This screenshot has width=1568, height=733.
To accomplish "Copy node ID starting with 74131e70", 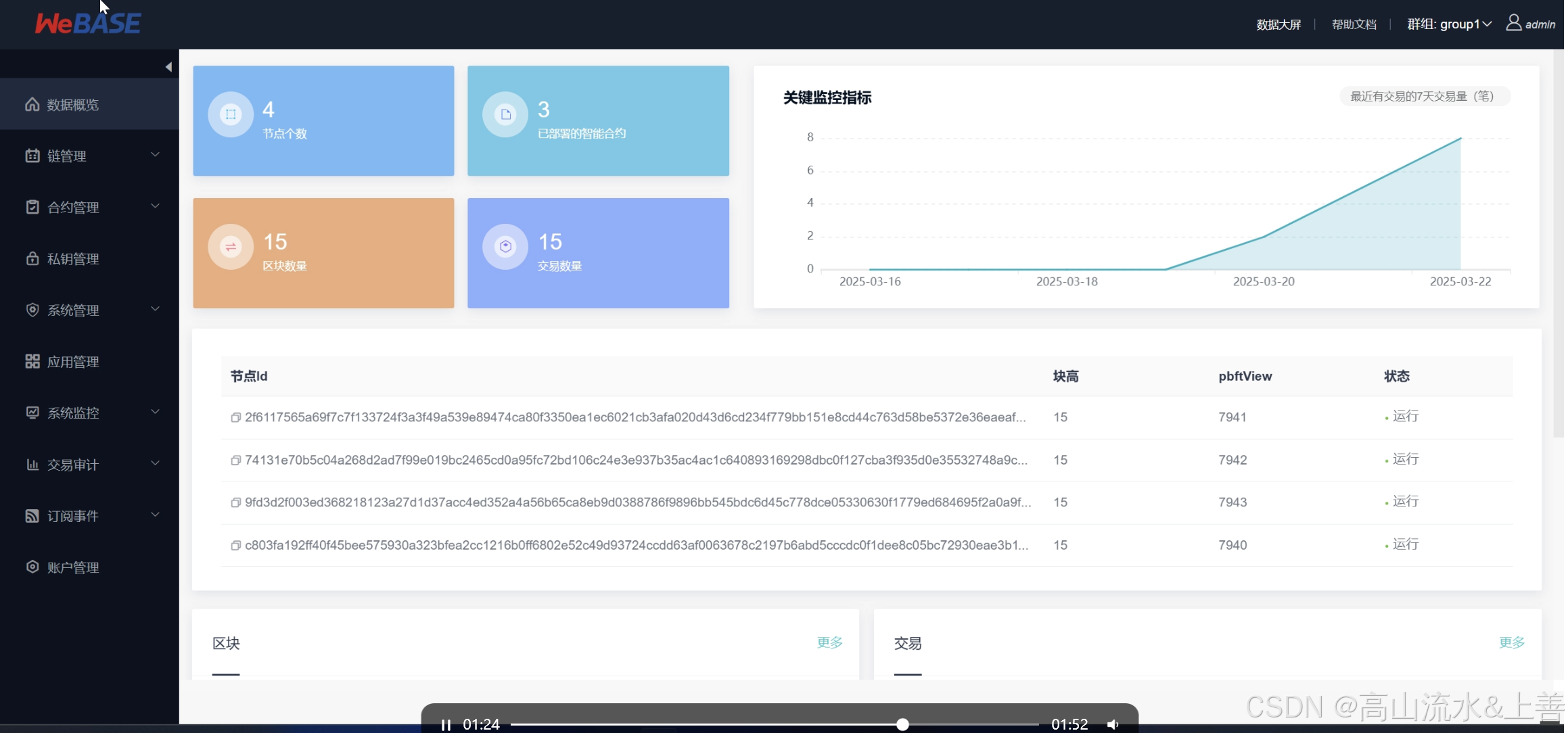I will tap(235, 460).
